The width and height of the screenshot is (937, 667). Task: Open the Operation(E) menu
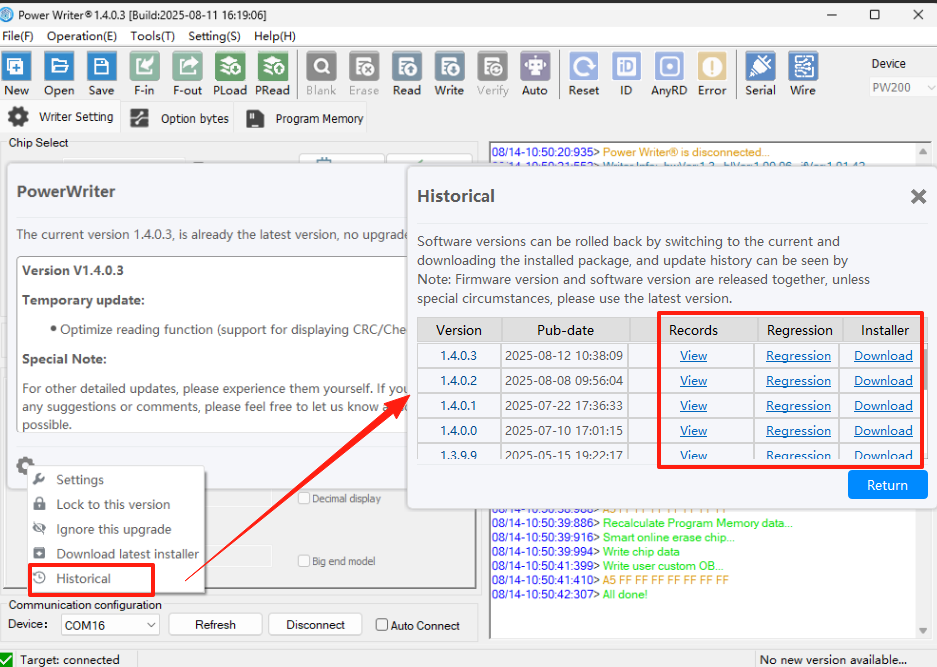(82, 36)
